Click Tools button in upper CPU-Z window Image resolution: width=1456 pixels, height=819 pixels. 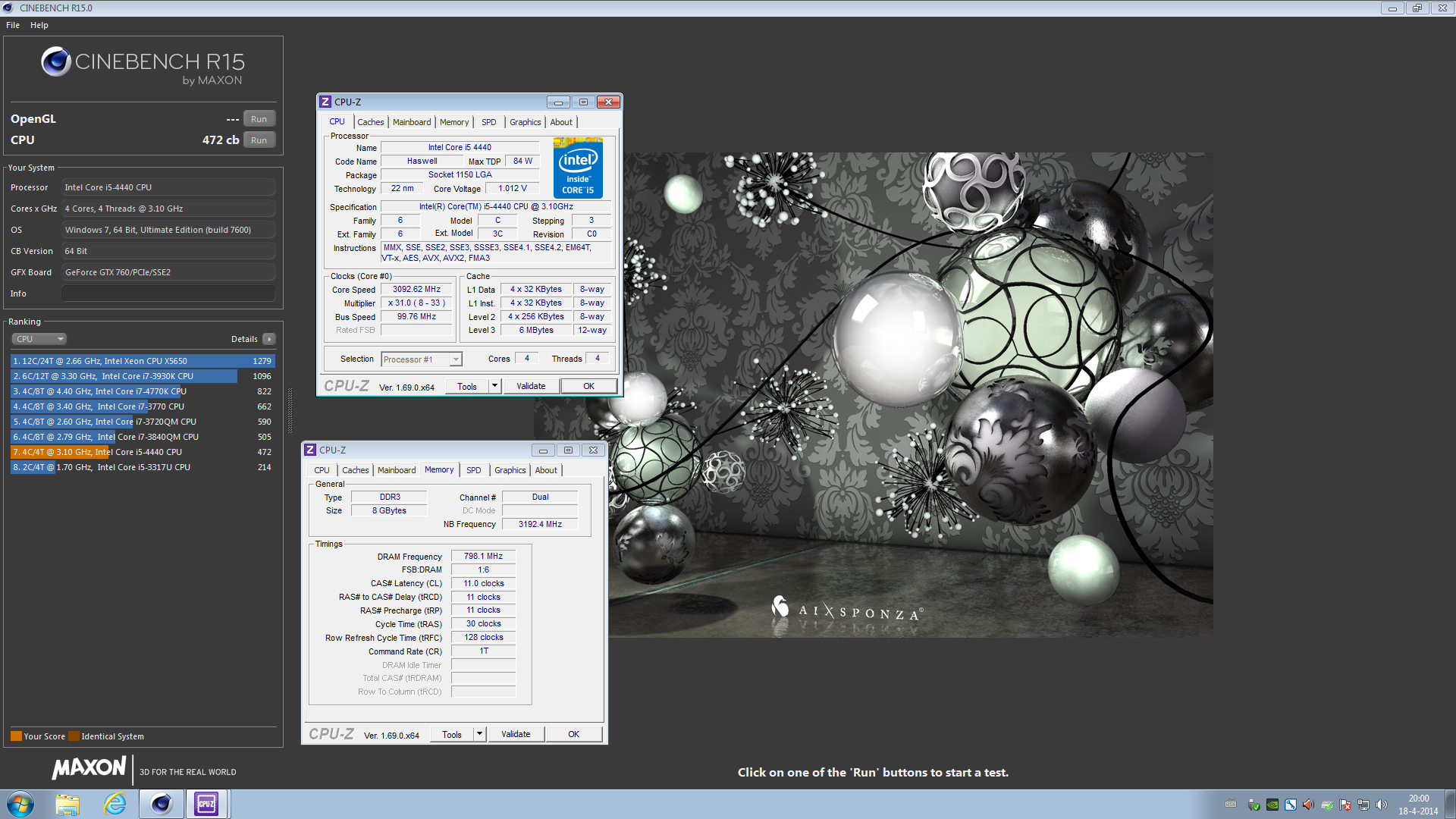(467, 386)
